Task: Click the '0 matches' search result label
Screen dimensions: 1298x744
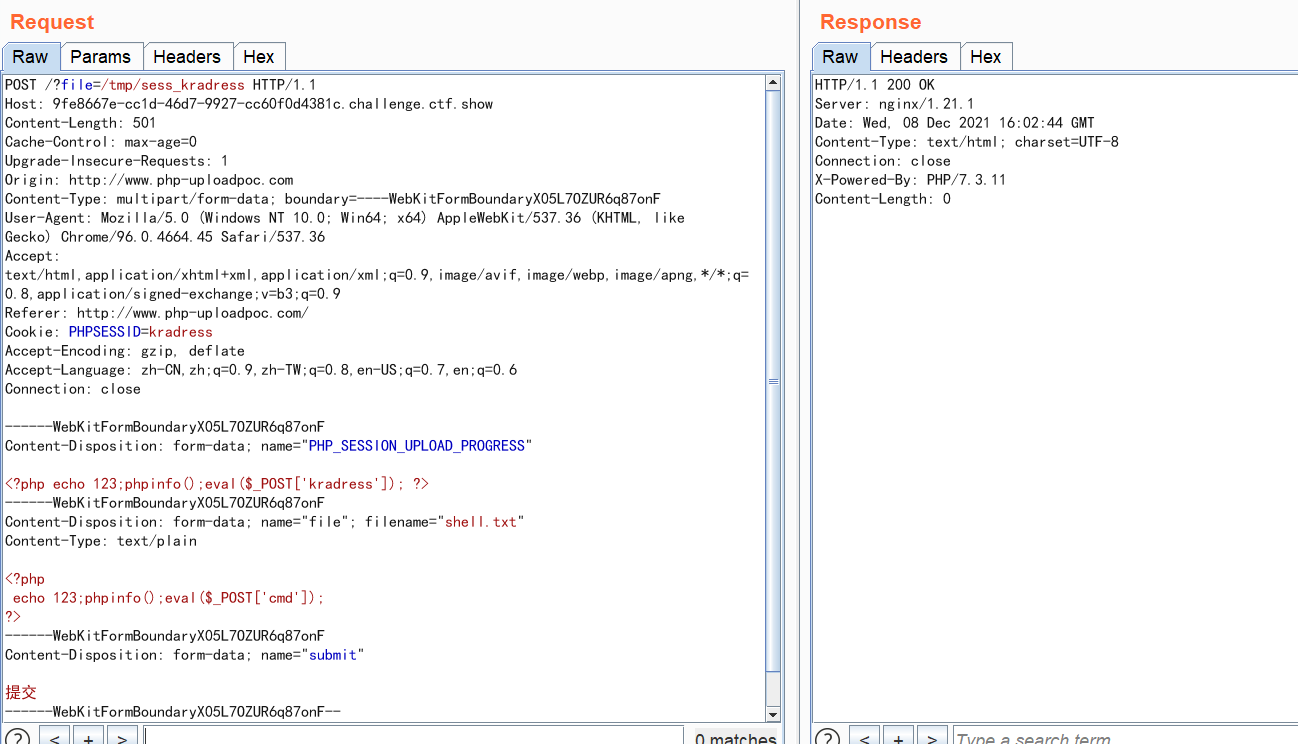Action: pos(736,739)
